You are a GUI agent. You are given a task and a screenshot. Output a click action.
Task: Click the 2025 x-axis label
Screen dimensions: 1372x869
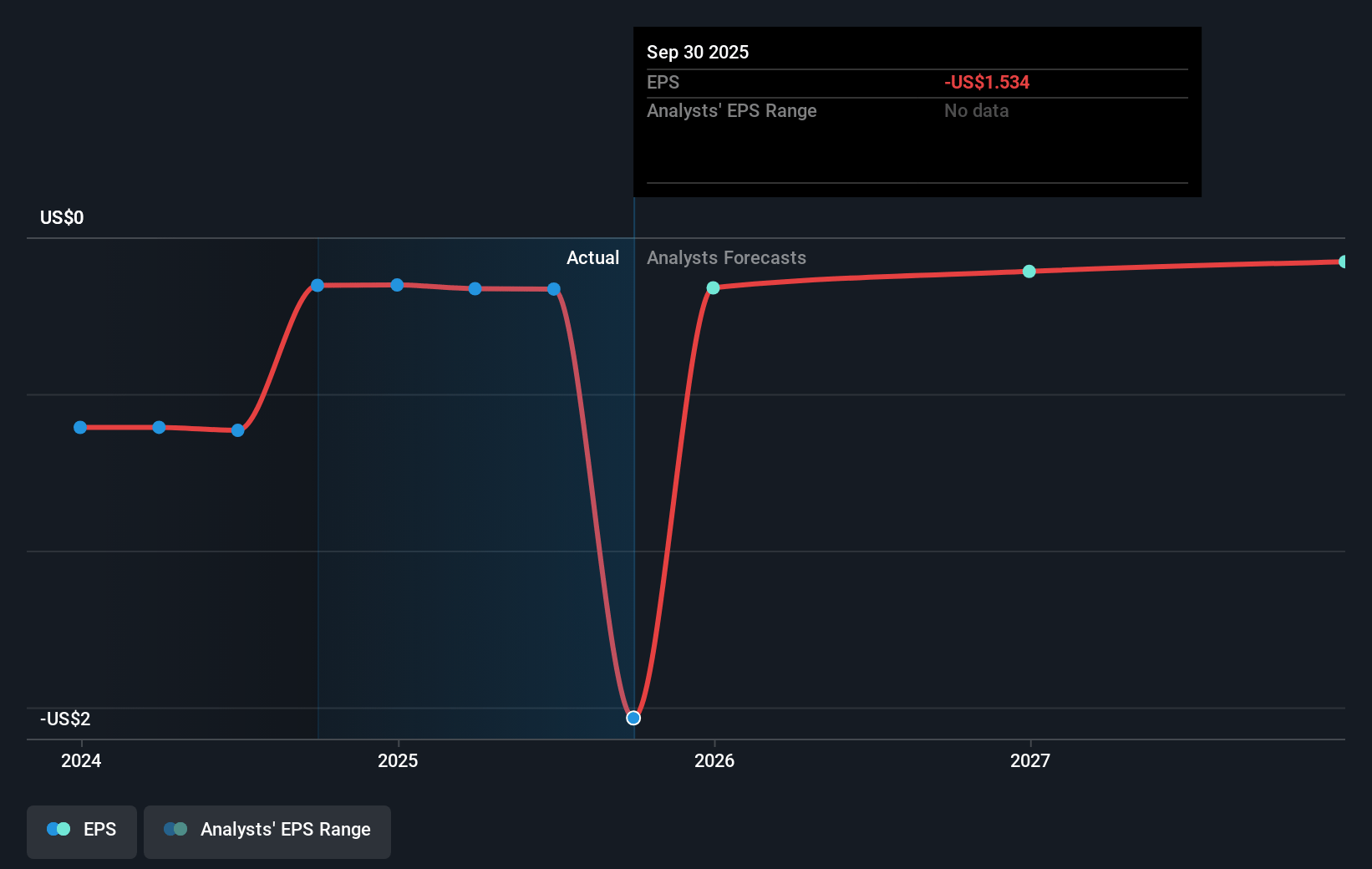pyautogui.click(x=398, y=760)
